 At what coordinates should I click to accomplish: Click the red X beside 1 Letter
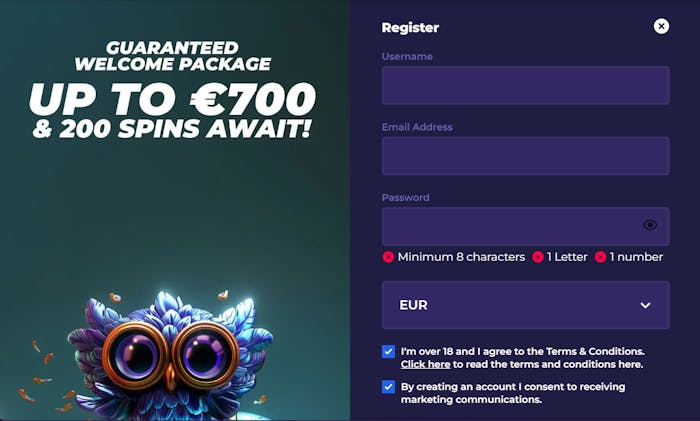point(538,257)
